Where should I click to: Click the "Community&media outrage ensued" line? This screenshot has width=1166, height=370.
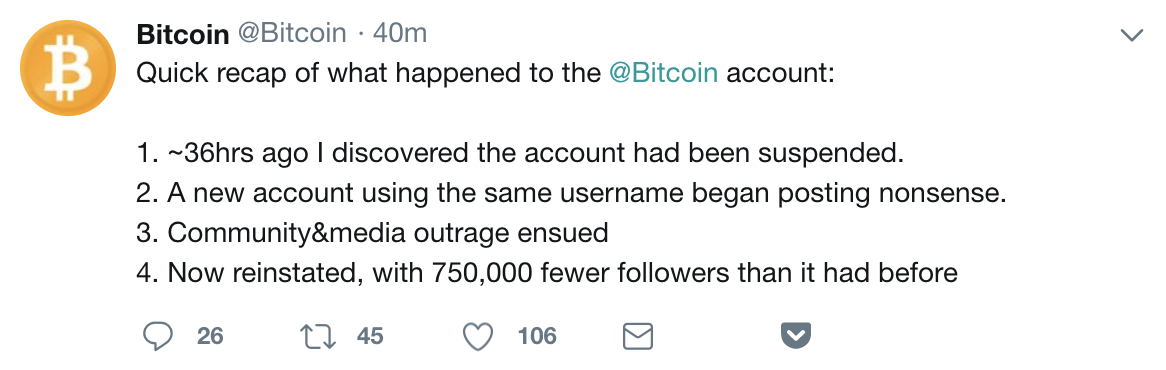pos(373,234)
